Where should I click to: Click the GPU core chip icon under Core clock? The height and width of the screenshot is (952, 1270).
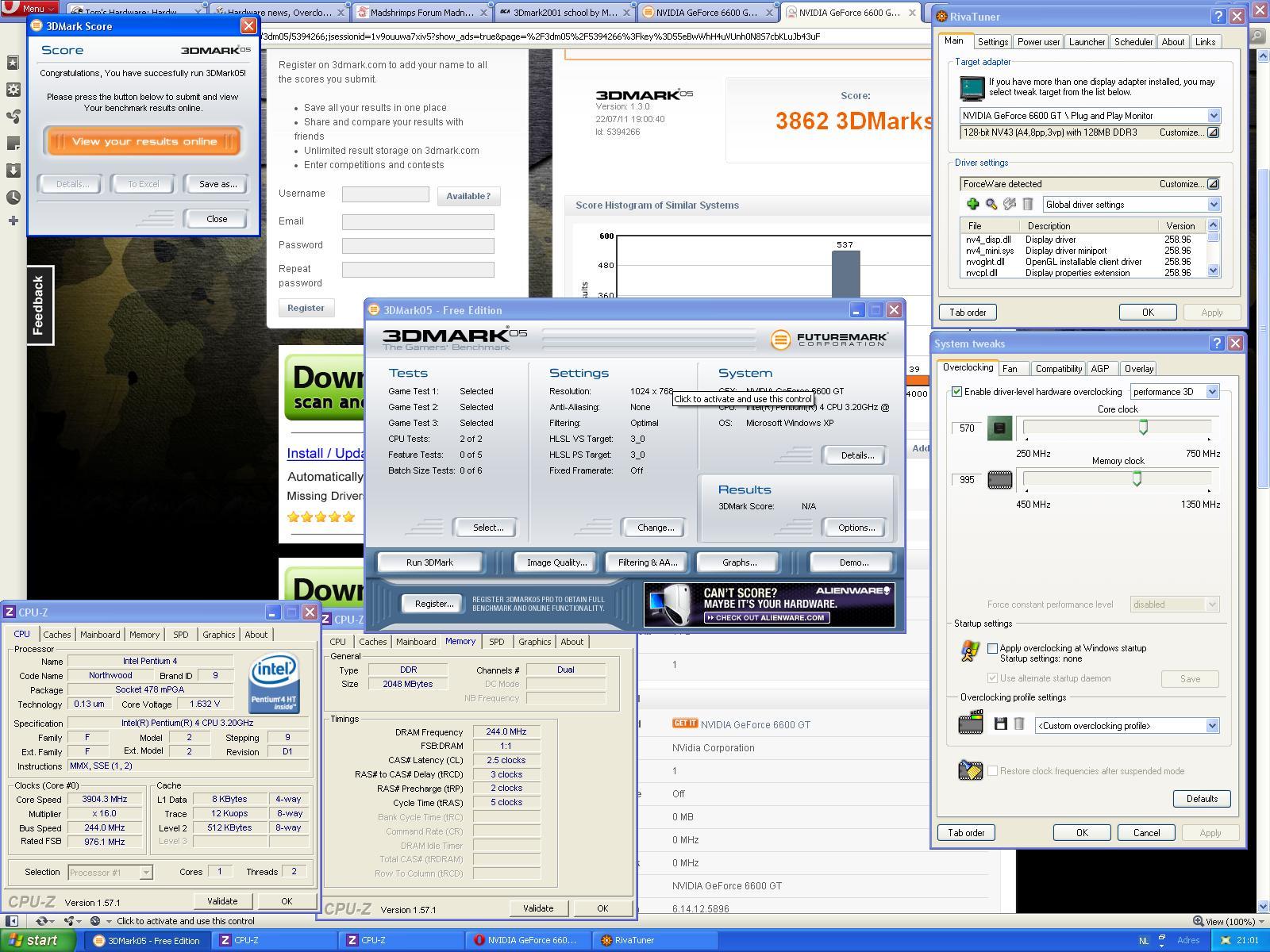(x=999, y=428)
